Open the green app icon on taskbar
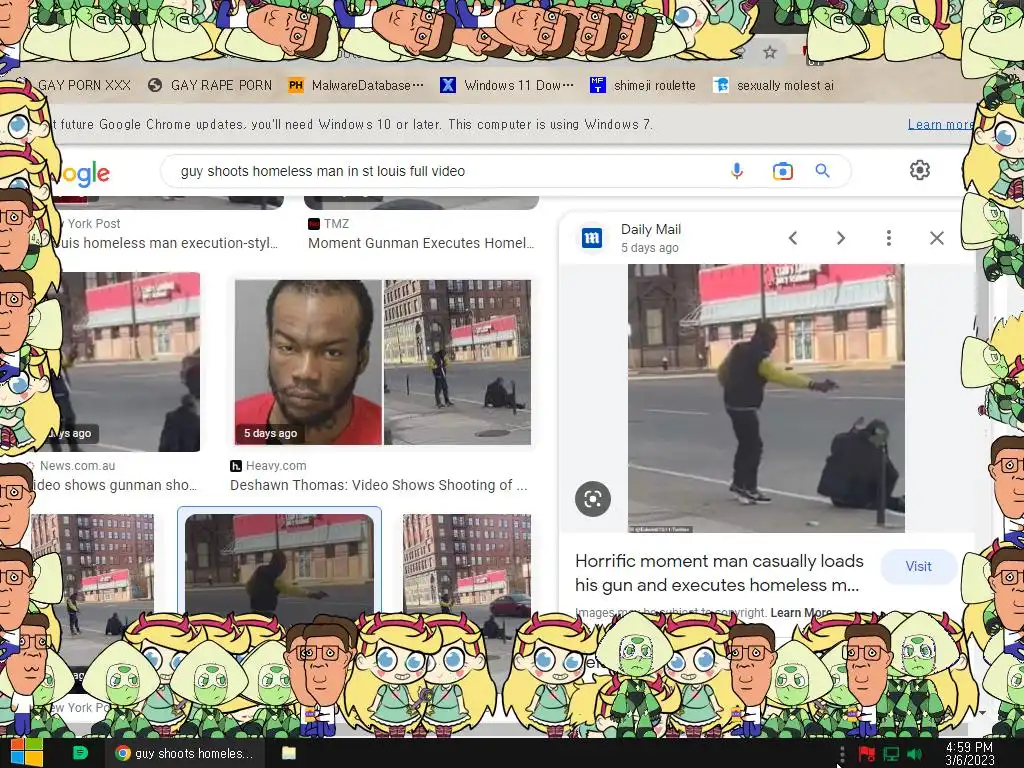 click(x=80, y=753)
